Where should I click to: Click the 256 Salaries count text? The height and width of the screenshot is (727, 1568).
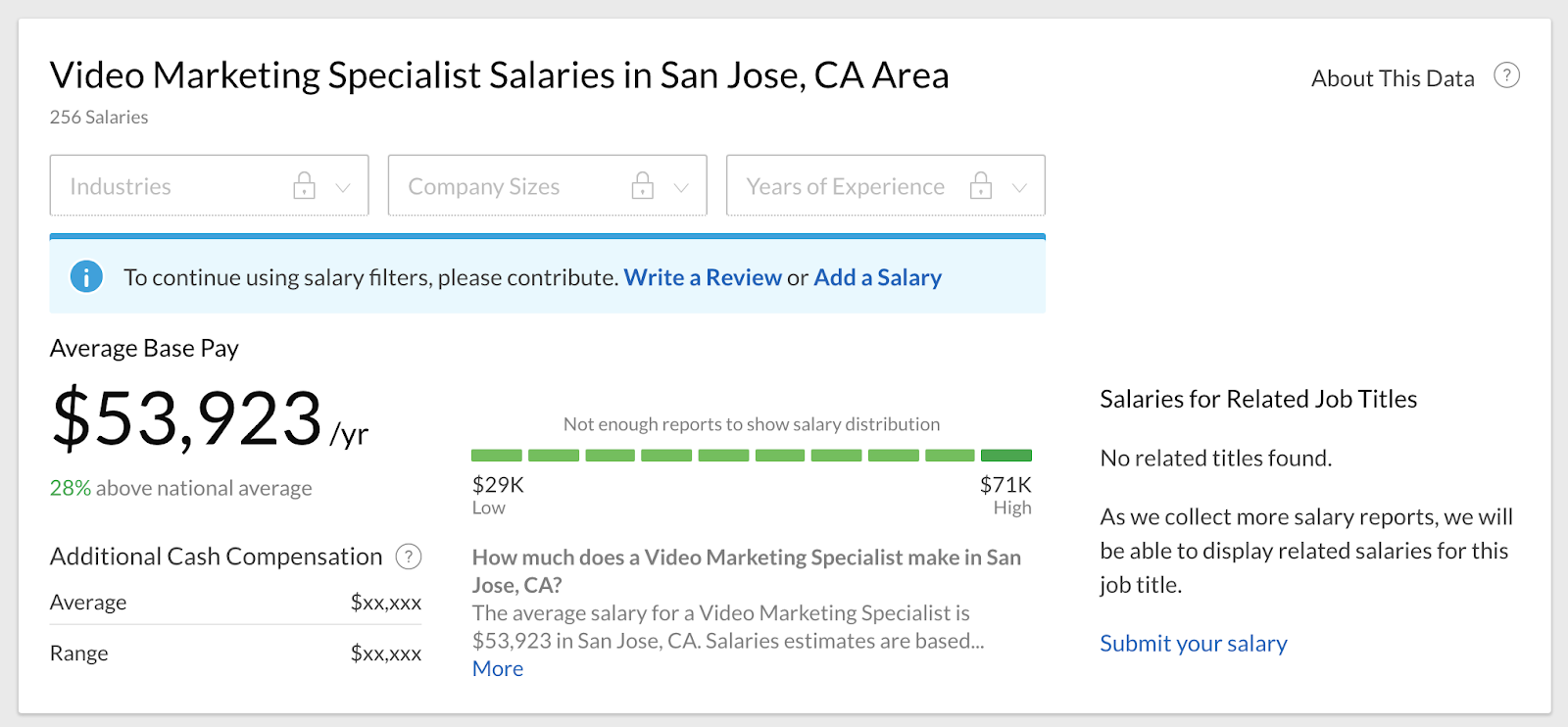99,118
